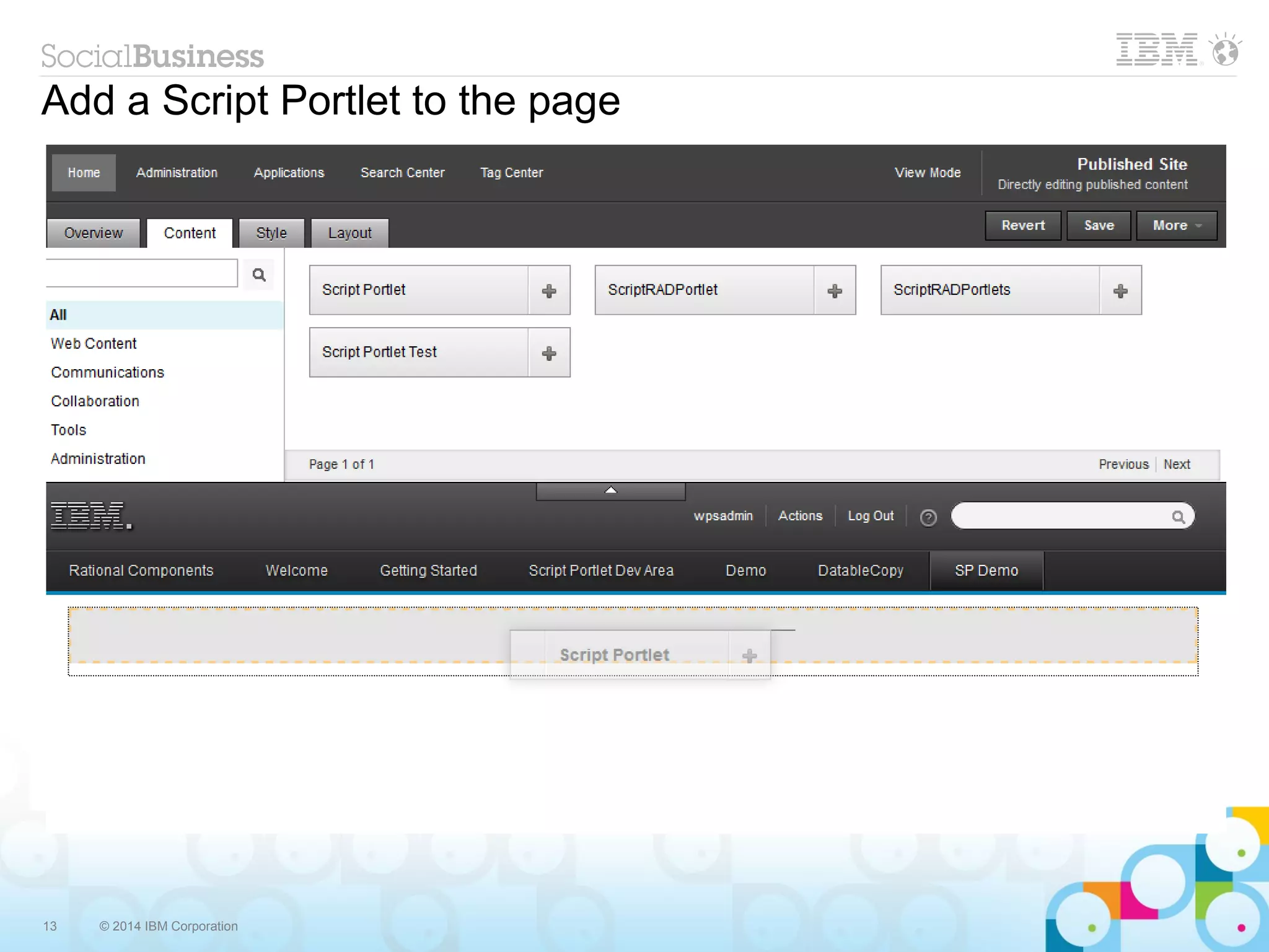This screenshot has width=1269, height=952.
Task: Open the Welcome page tab
Action: [296, 570]
